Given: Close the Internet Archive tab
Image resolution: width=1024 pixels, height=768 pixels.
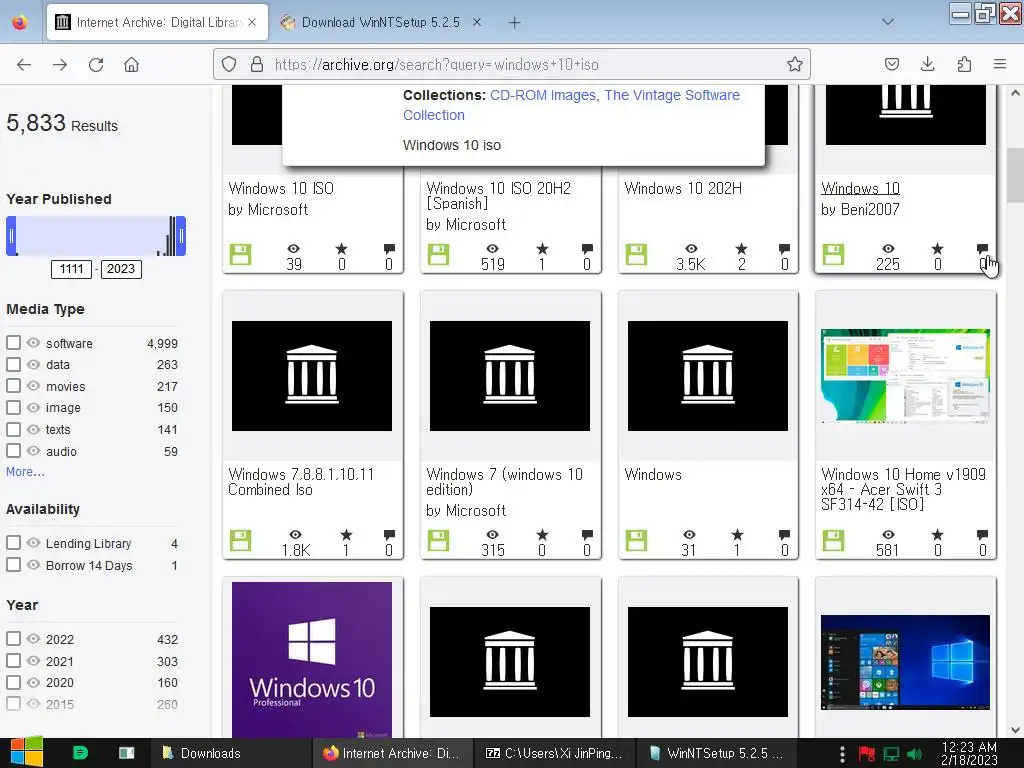Looking at the screenshot, I should [x=252, y=22].
